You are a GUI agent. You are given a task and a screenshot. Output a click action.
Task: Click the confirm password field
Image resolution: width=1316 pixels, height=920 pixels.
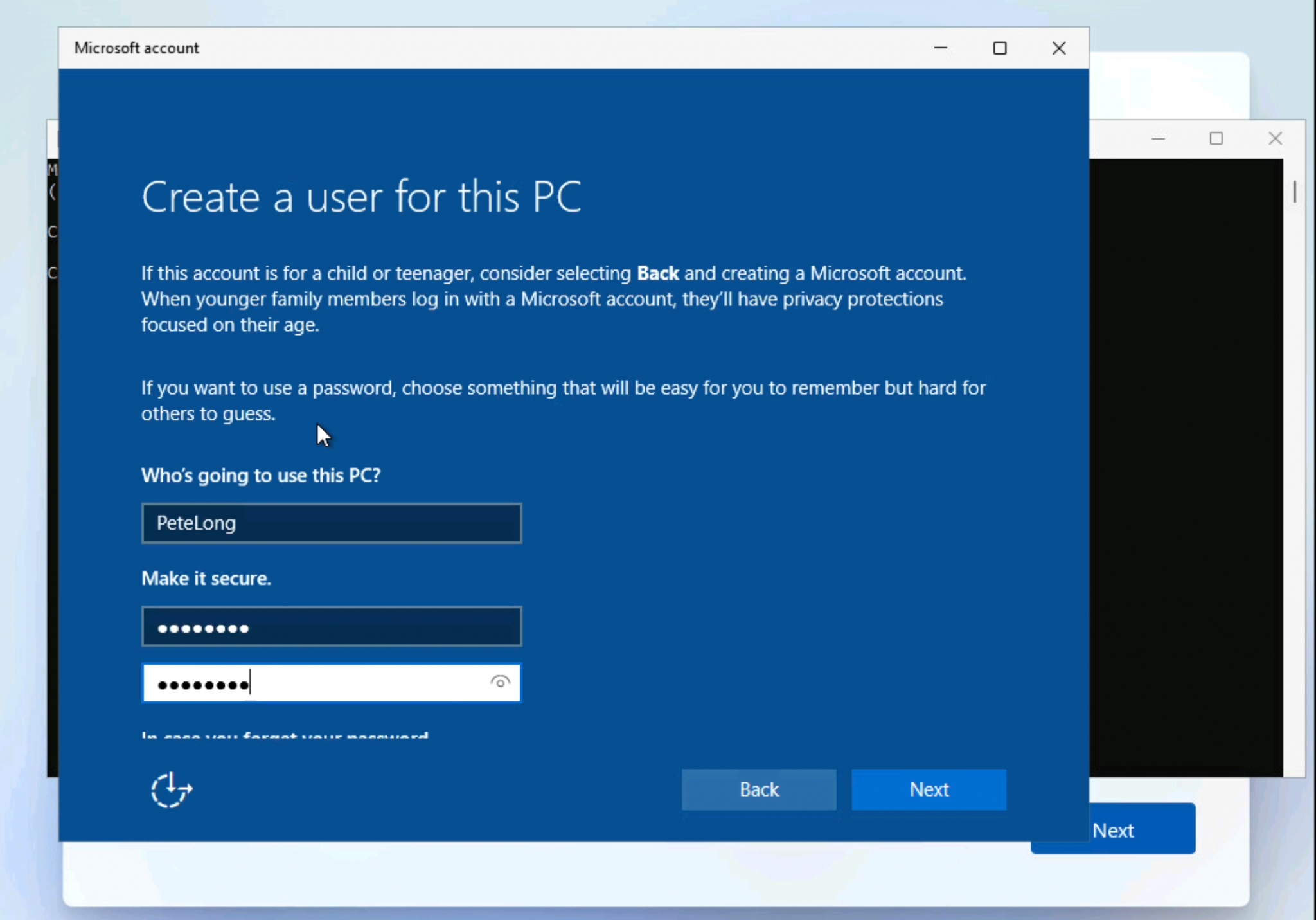pos(321,683)
